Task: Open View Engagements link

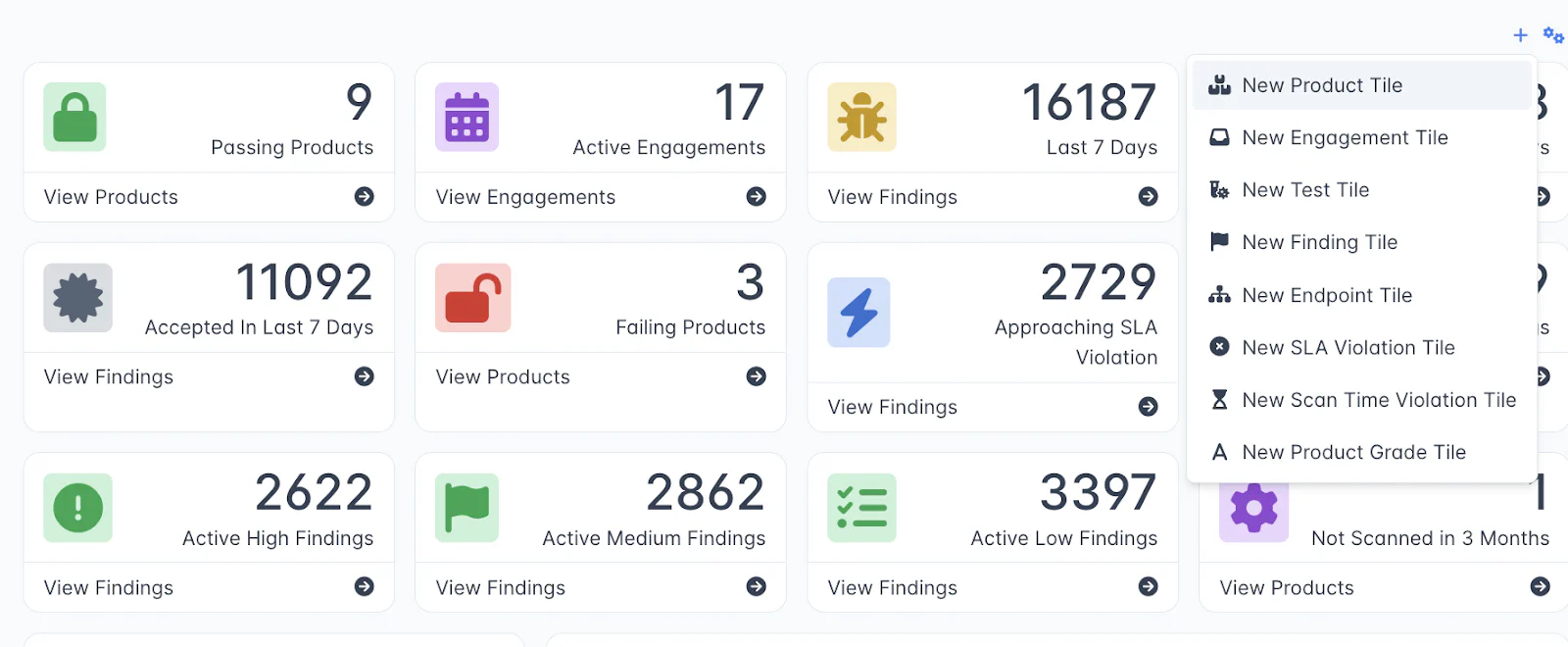Action: pos(525,197)
